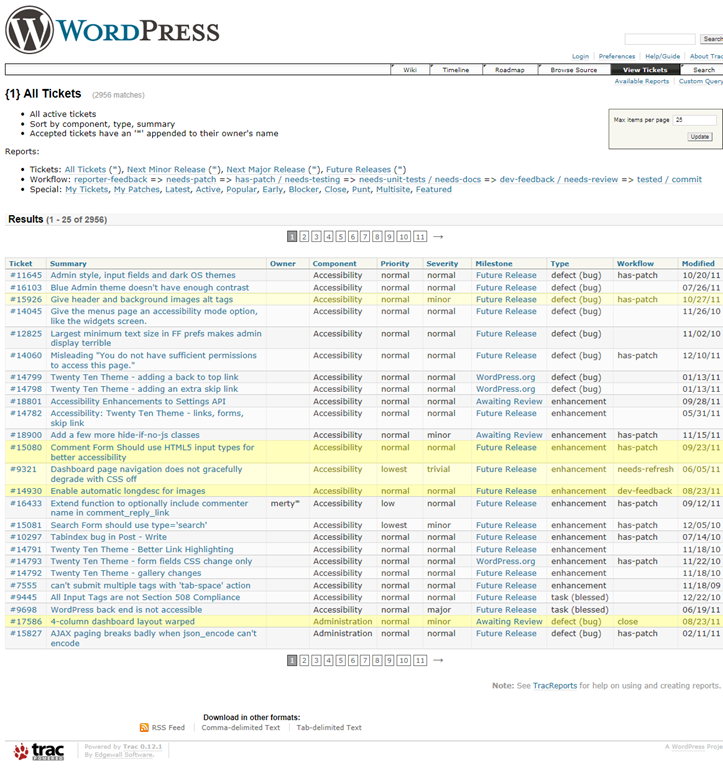The height and width of the screenshot is (768, 723).
Task: Open ticket #9698
Action: (24, 610)
